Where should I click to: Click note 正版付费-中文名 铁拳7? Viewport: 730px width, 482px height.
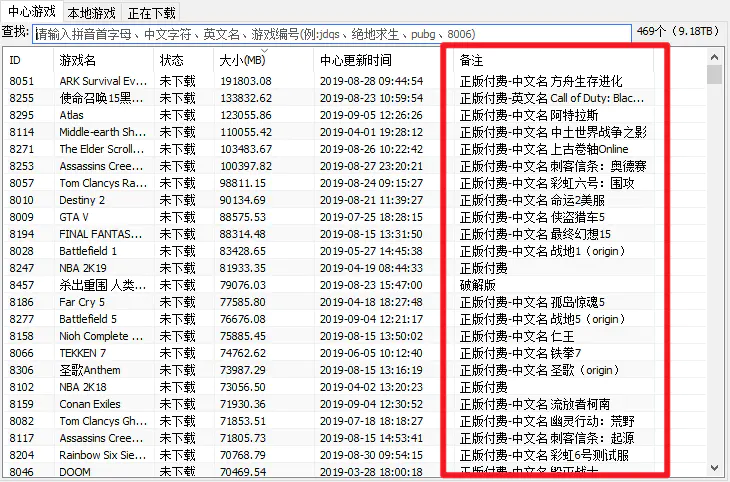pos(520,353)
